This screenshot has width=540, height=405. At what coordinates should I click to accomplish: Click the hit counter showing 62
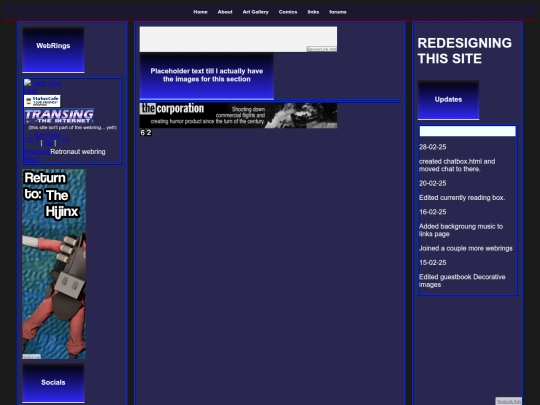pos(146,132)
